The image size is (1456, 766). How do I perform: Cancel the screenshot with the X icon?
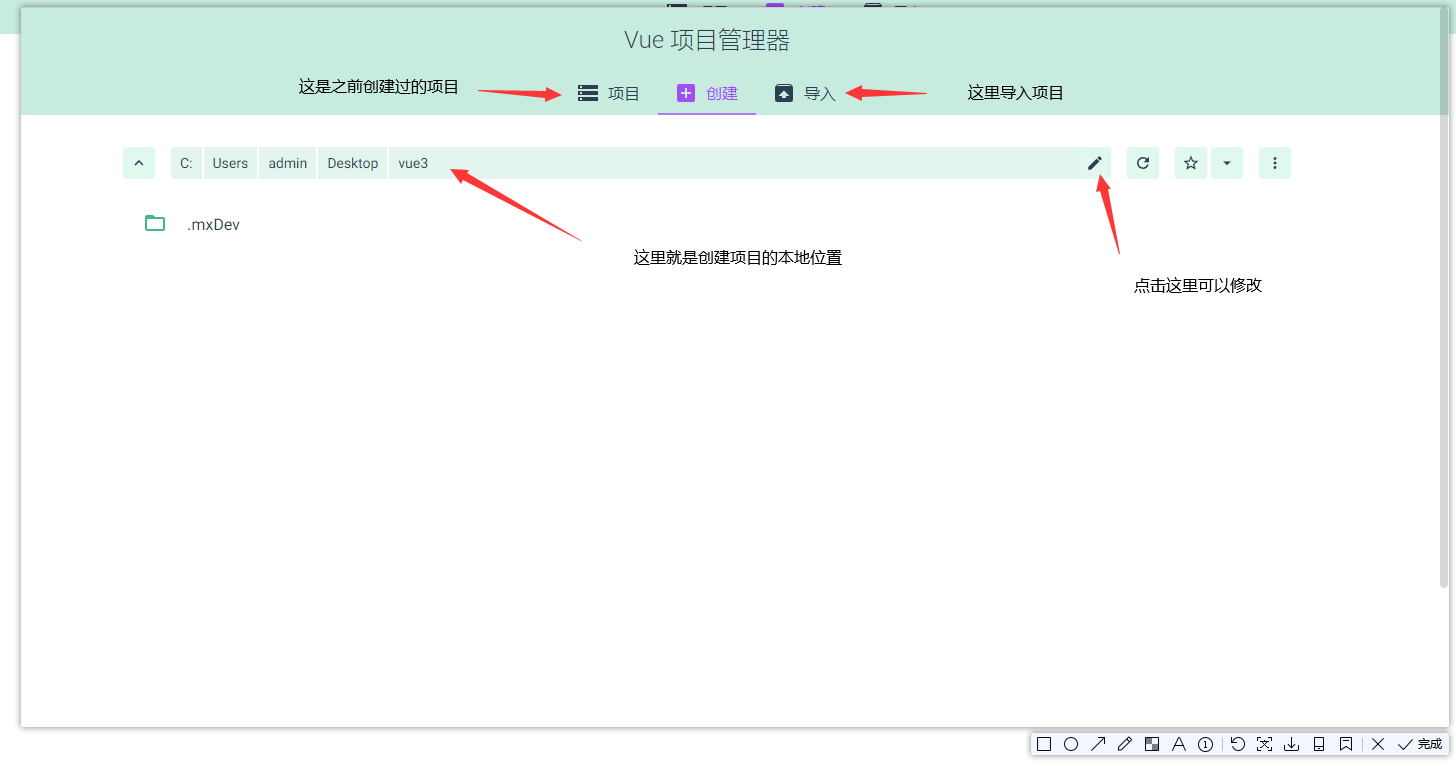pyautogui.click(x=1377, y=744)
